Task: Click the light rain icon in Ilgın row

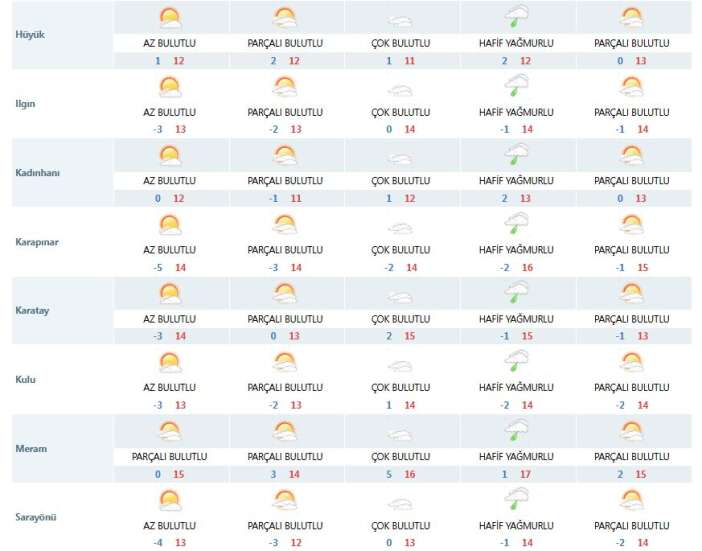Action: click(x=517, y=86)
